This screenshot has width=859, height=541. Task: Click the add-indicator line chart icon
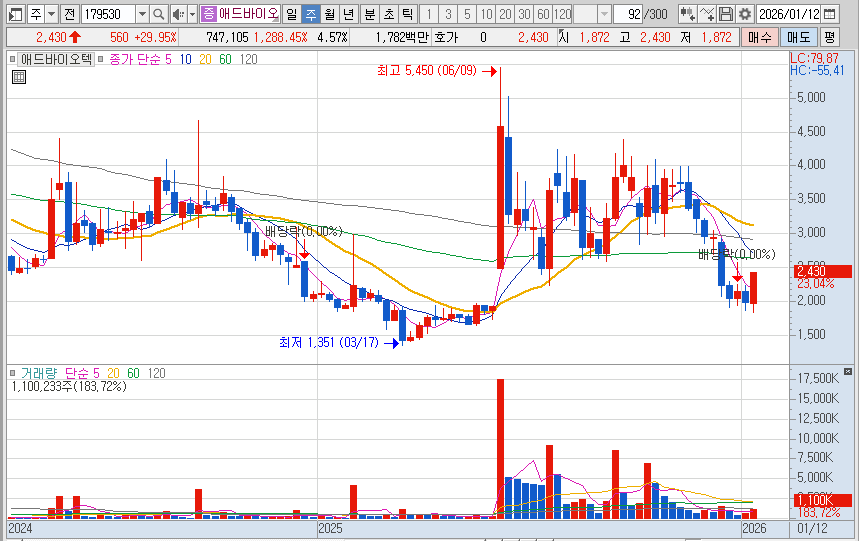click(707, 14)
